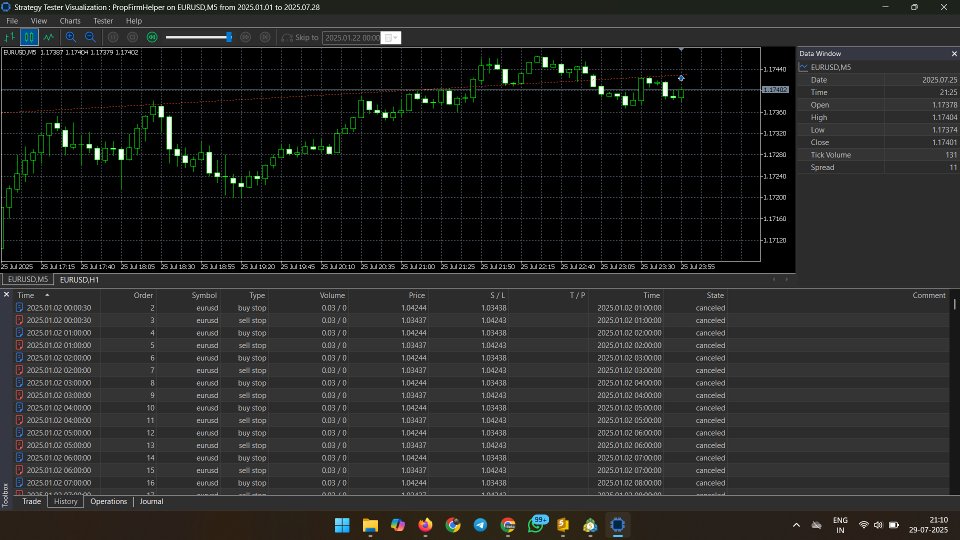Click sell stop icon for order 5

(20, 345)
